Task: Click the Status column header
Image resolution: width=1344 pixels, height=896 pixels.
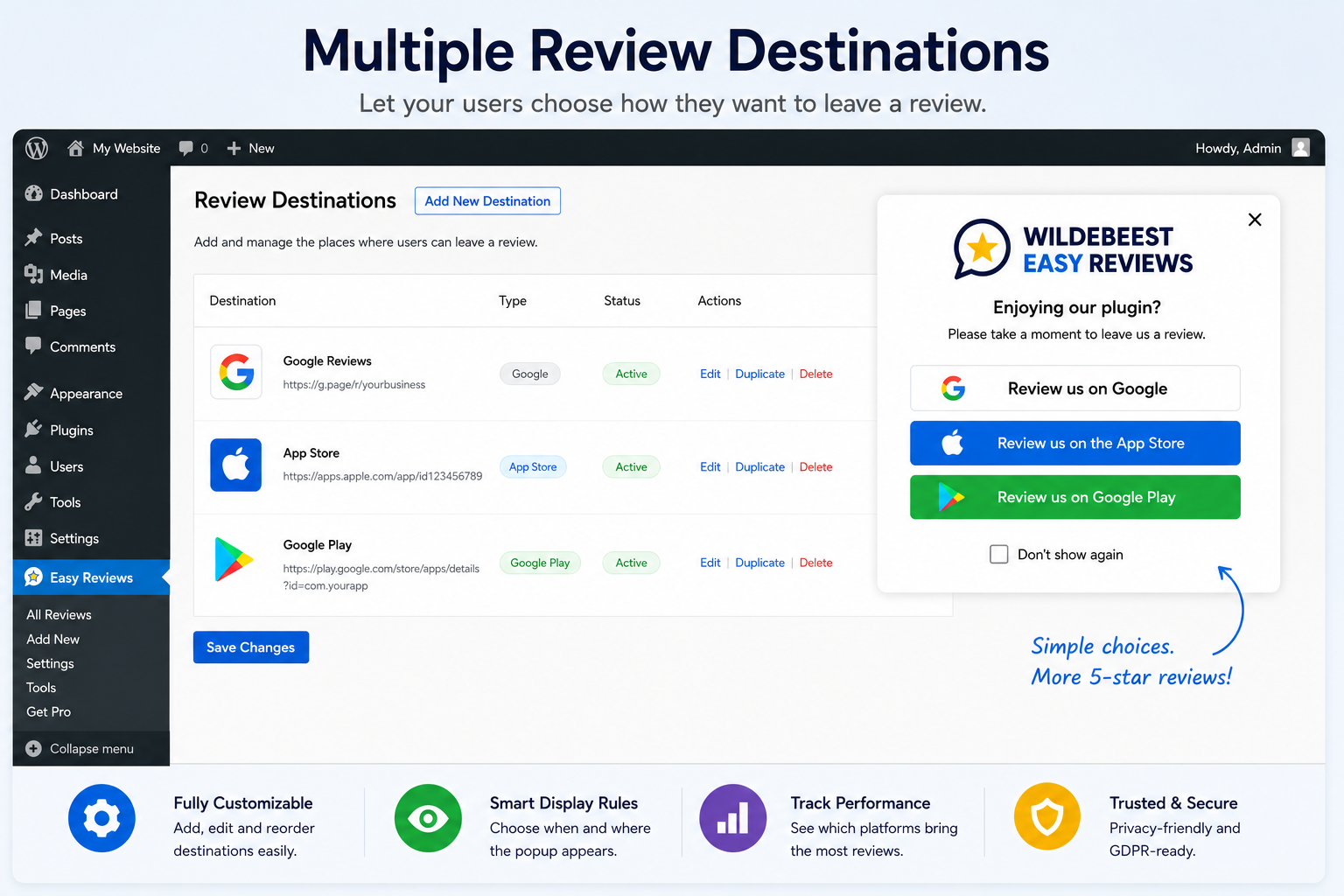Action: coord(622,301)
